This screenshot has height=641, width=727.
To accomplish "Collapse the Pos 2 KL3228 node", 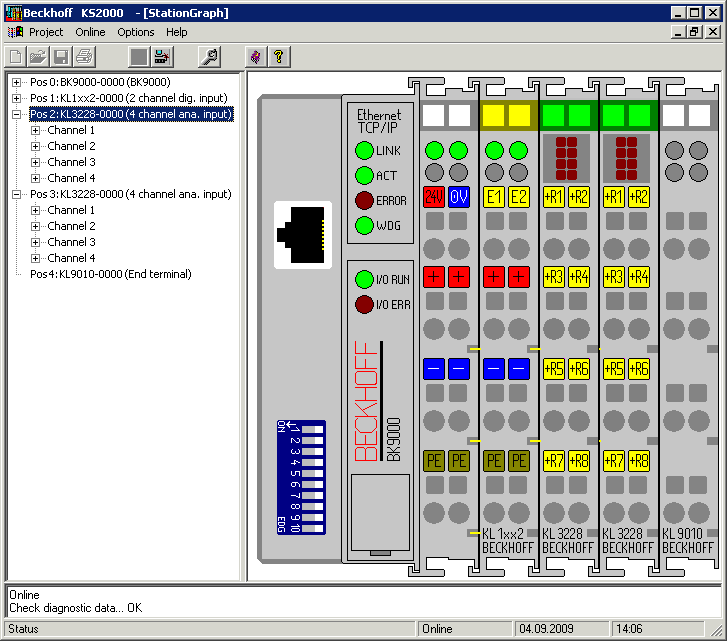I will pyautogui.click(x=17, y=114).
